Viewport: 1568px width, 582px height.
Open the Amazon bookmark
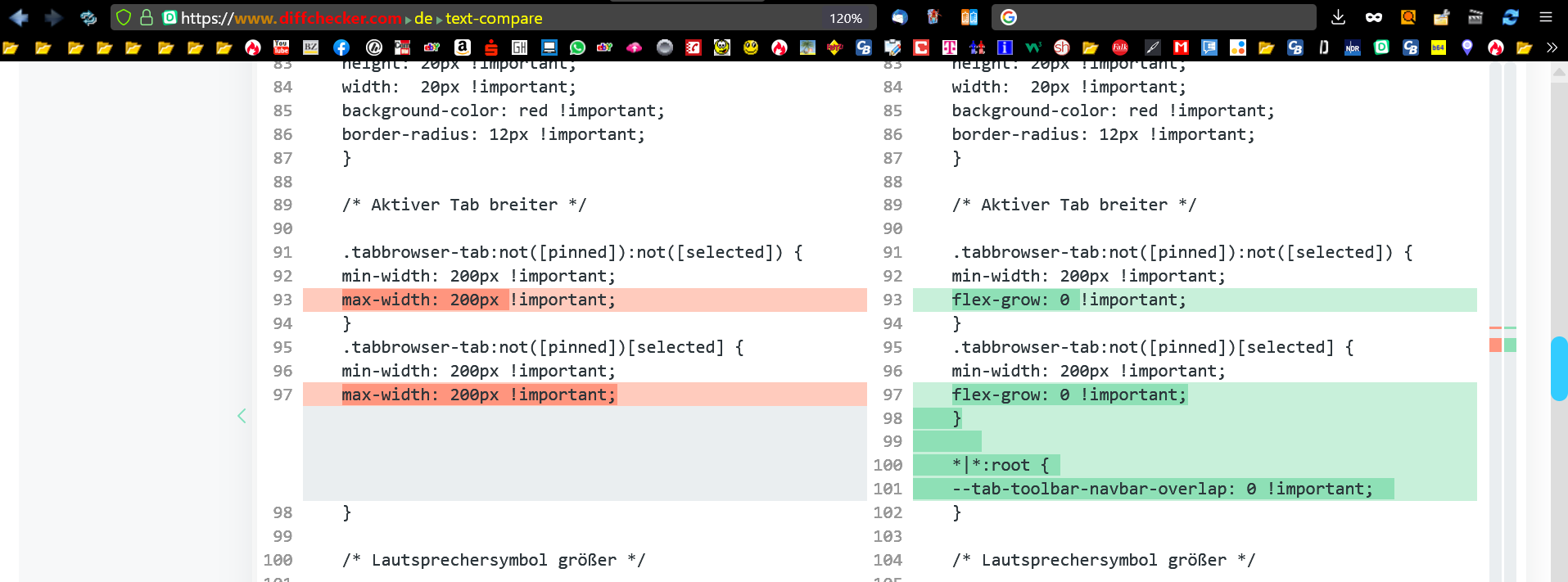(x=462, y=47)
